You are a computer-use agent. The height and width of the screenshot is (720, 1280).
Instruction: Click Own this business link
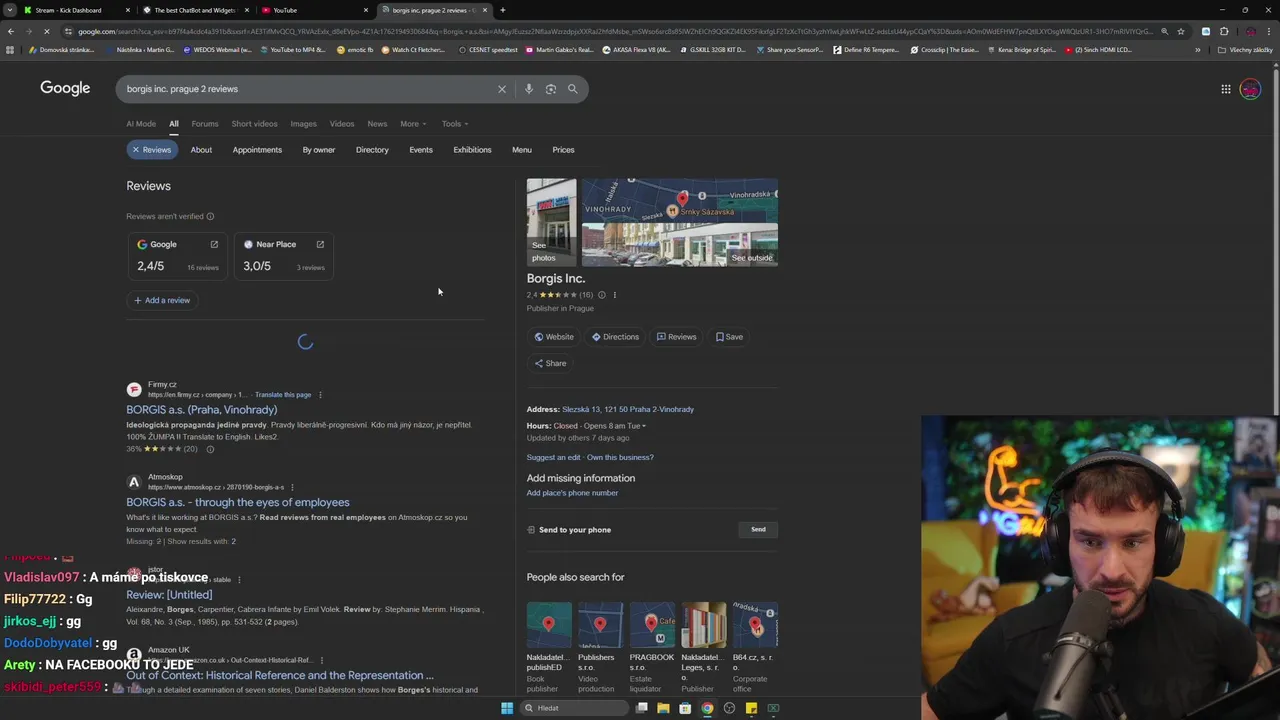pyautogui.click(x=620, y=457)
